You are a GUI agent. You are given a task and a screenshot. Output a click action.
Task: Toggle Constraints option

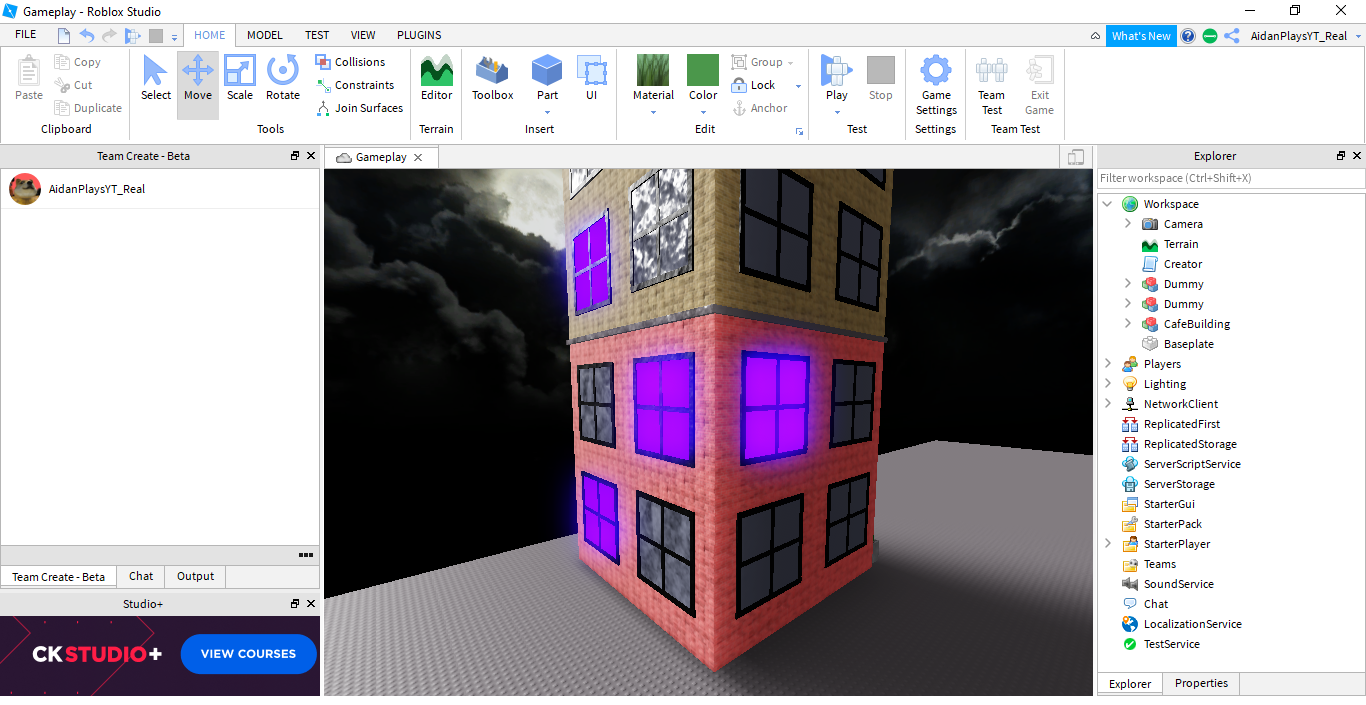pos(355,85)
